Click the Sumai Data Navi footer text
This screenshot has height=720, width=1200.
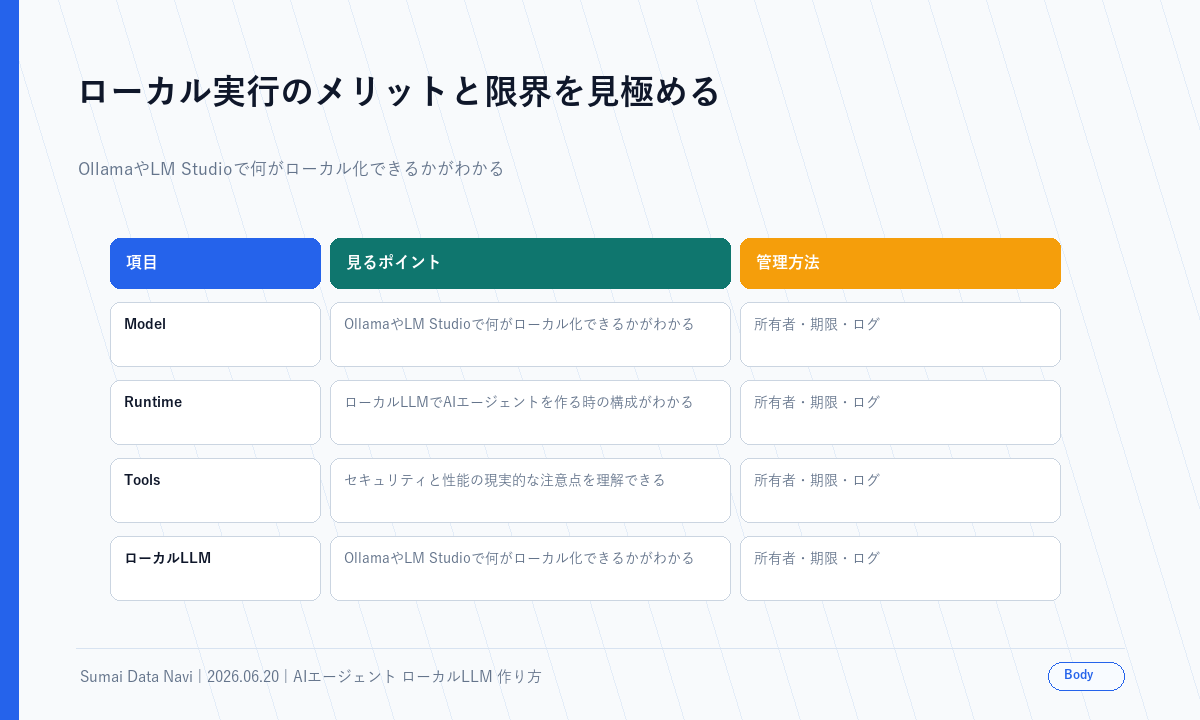pyautogui.click(x=311, y=676)
